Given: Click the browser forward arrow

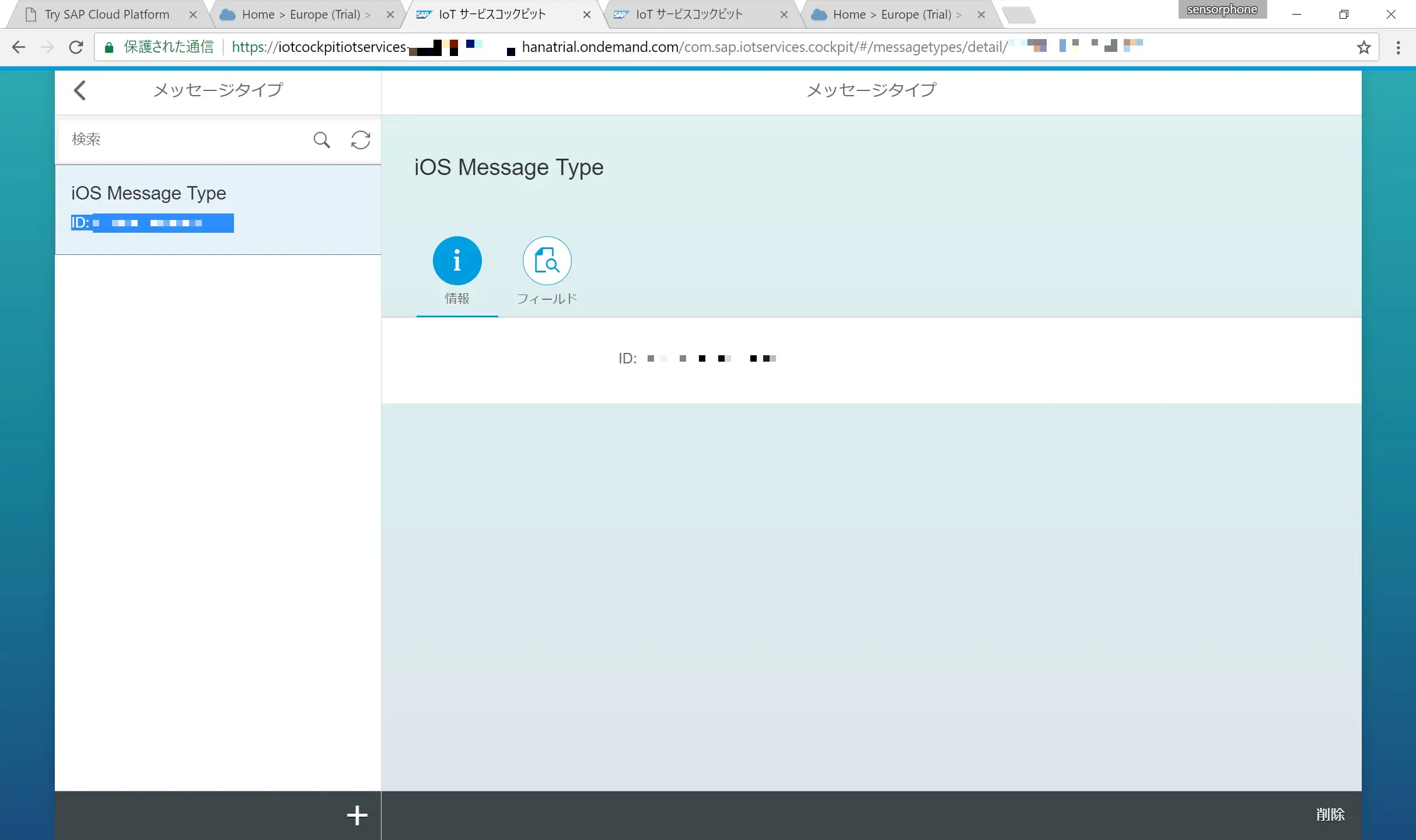Looking at the screenshot, I should [47, 47].
